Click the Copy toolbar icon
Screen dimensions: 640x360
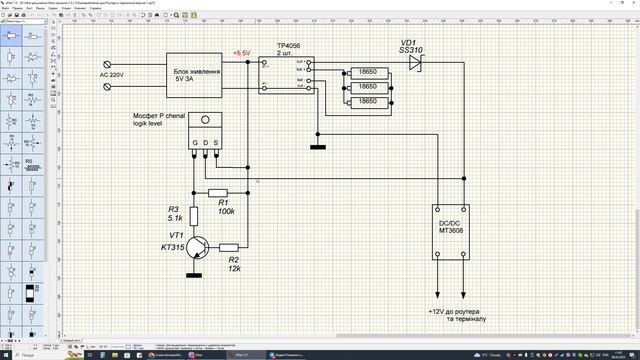click(x=54, y=15)
